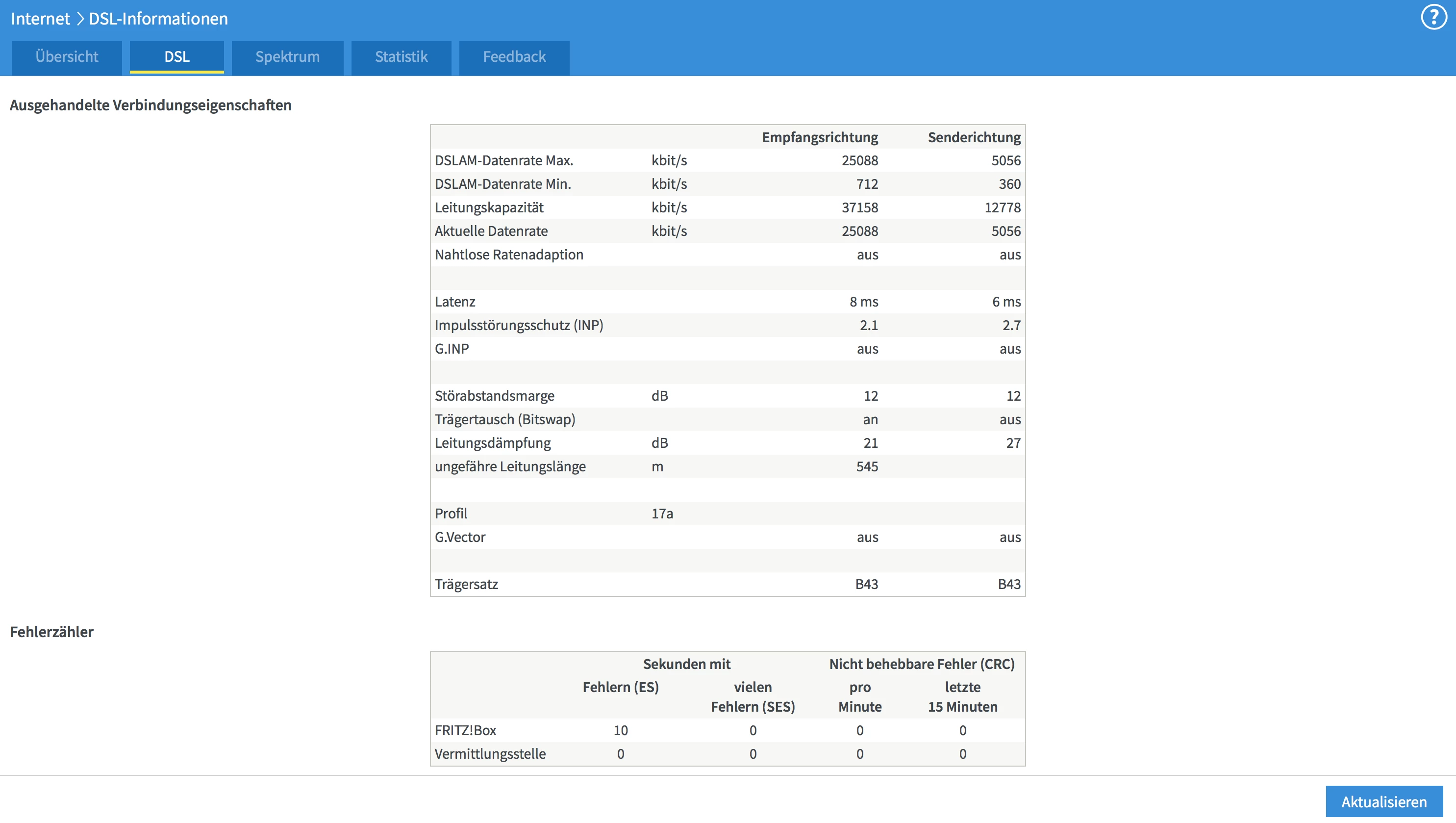Click DSL-Informationen in the breadcrumb

click(158, 19)
